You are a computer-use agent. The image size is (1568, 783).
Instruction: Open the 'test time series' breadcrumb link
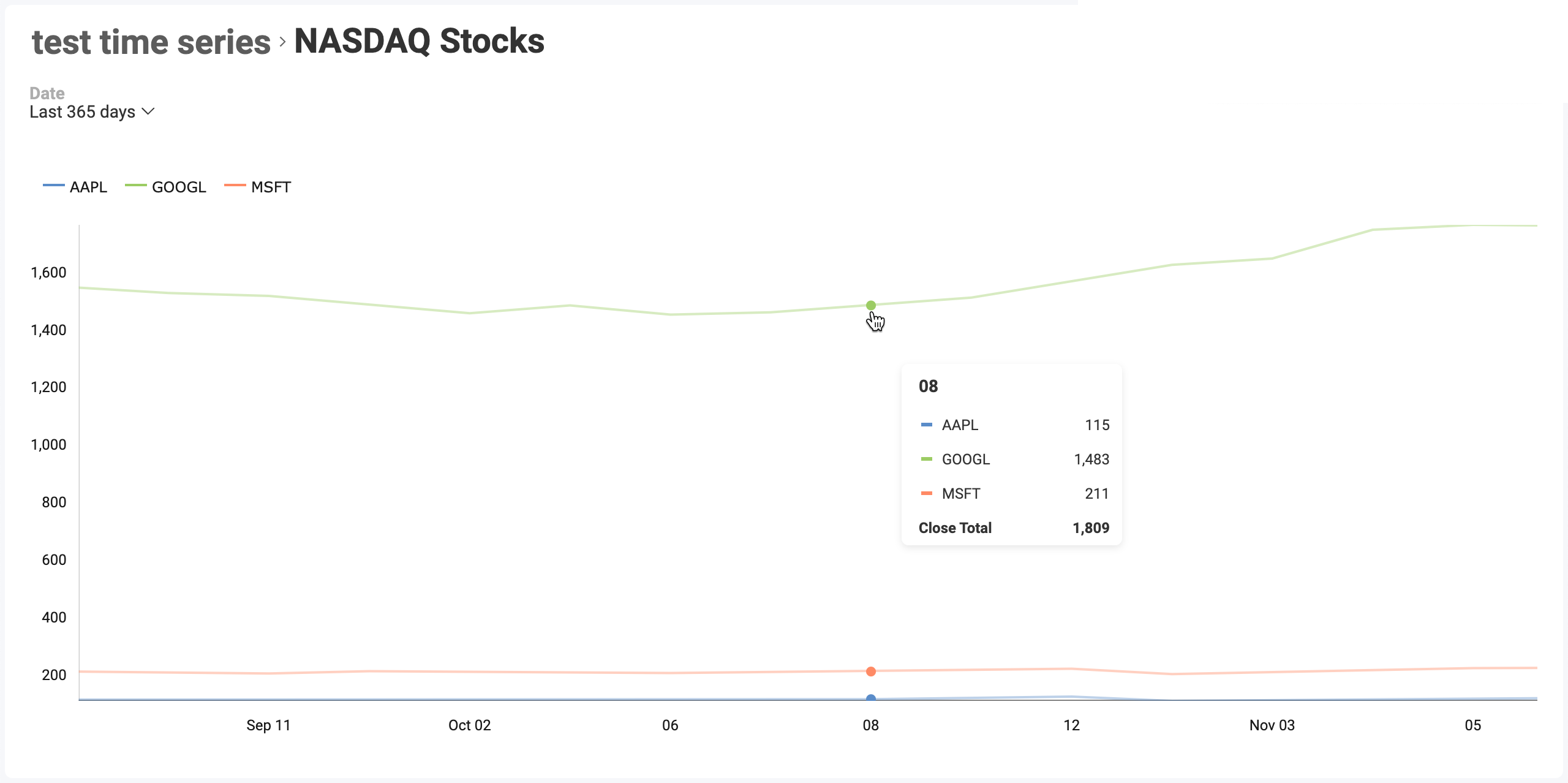(x=151, y=42)
